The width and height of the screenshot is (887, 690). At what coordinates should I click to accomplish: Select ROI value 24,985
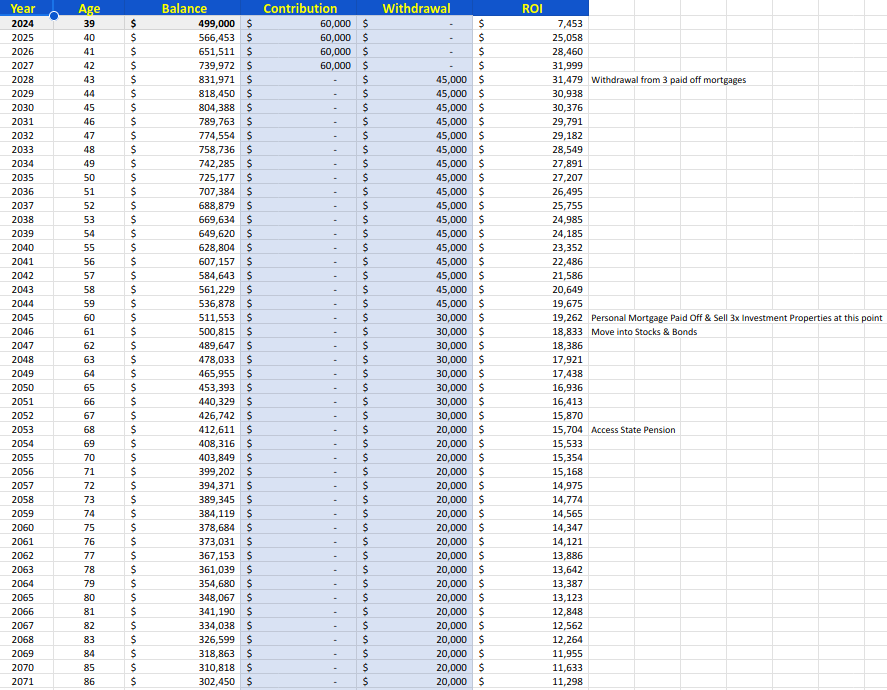[x=531, y=219]
